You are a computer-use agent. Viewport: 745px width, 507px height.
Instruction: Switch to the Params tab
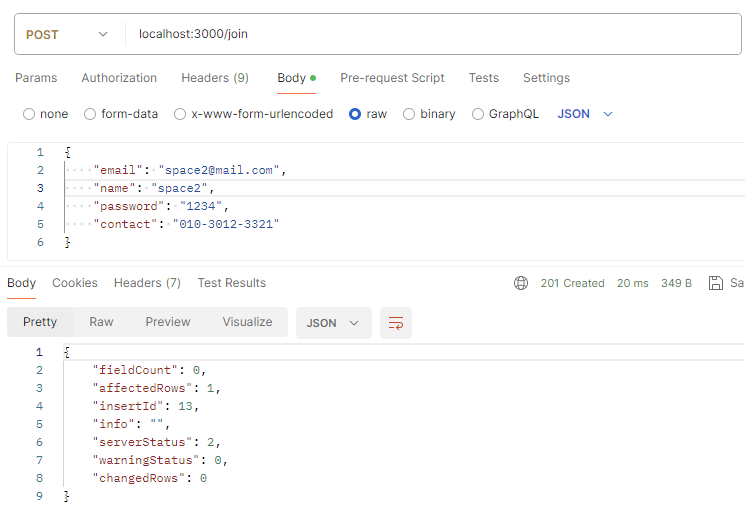(x=36, y=78)
